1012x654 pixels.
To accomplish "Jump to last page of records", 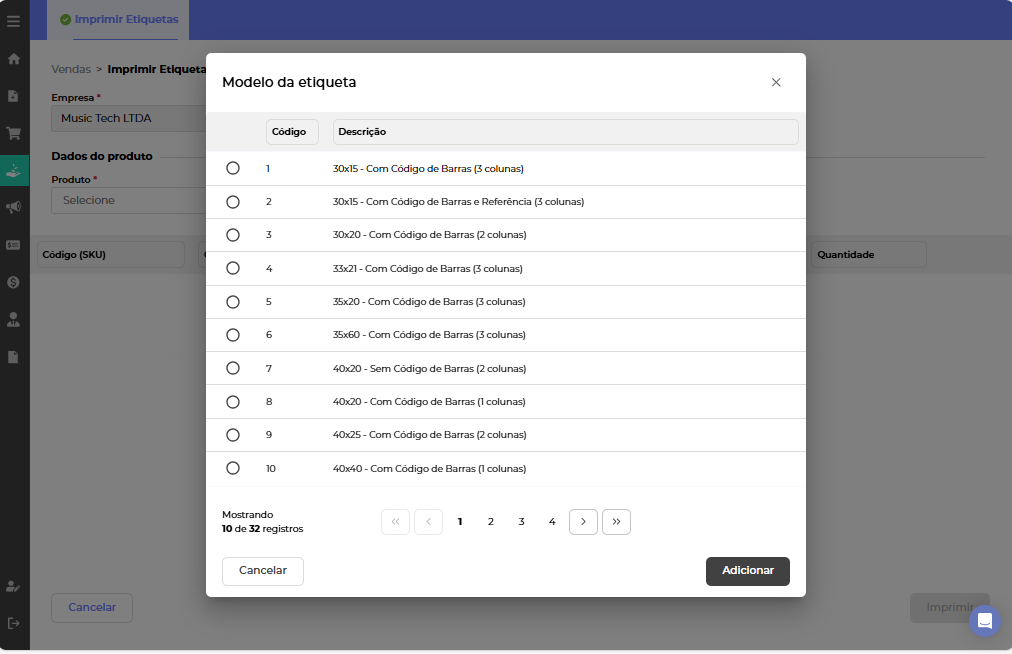I will [616, 522].
